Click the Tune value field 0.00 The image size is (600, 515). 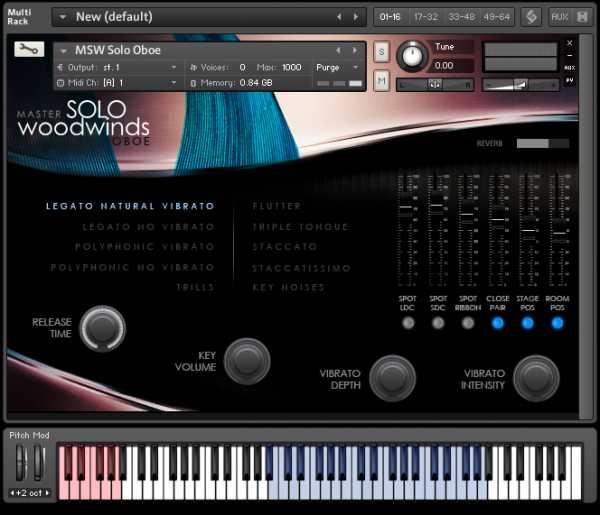452,65
